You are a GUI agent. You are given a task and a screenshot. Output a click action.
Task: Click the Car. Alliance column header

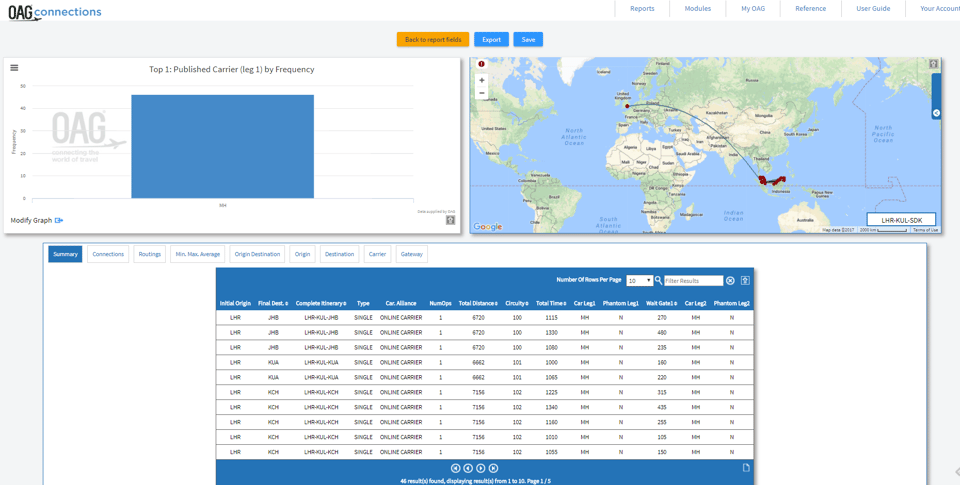pos(401,303)
